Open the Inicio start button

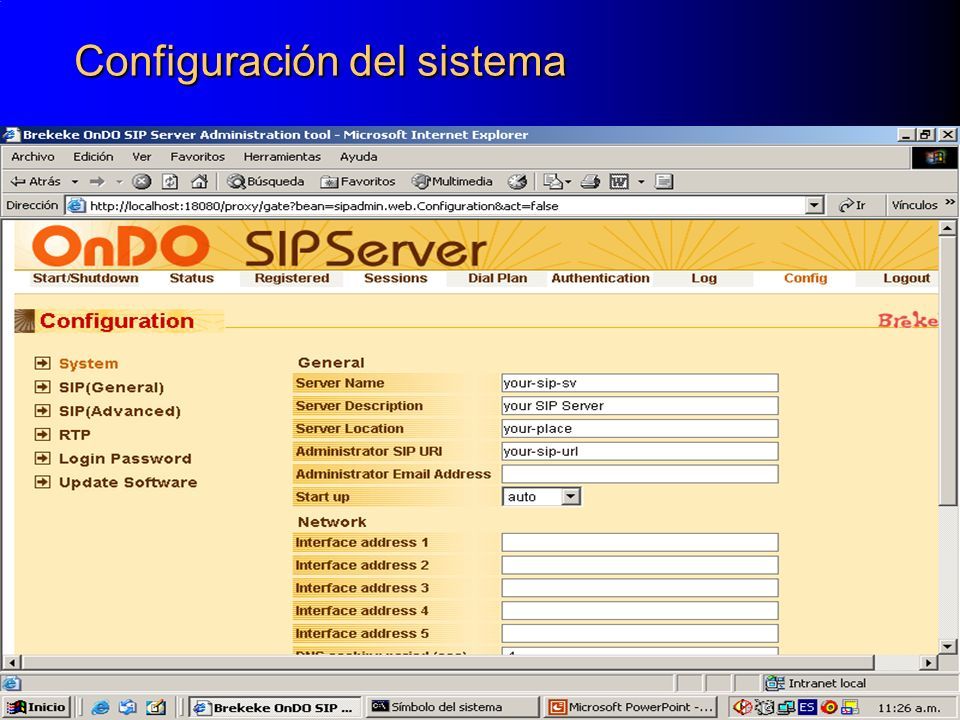pos(36,707)
